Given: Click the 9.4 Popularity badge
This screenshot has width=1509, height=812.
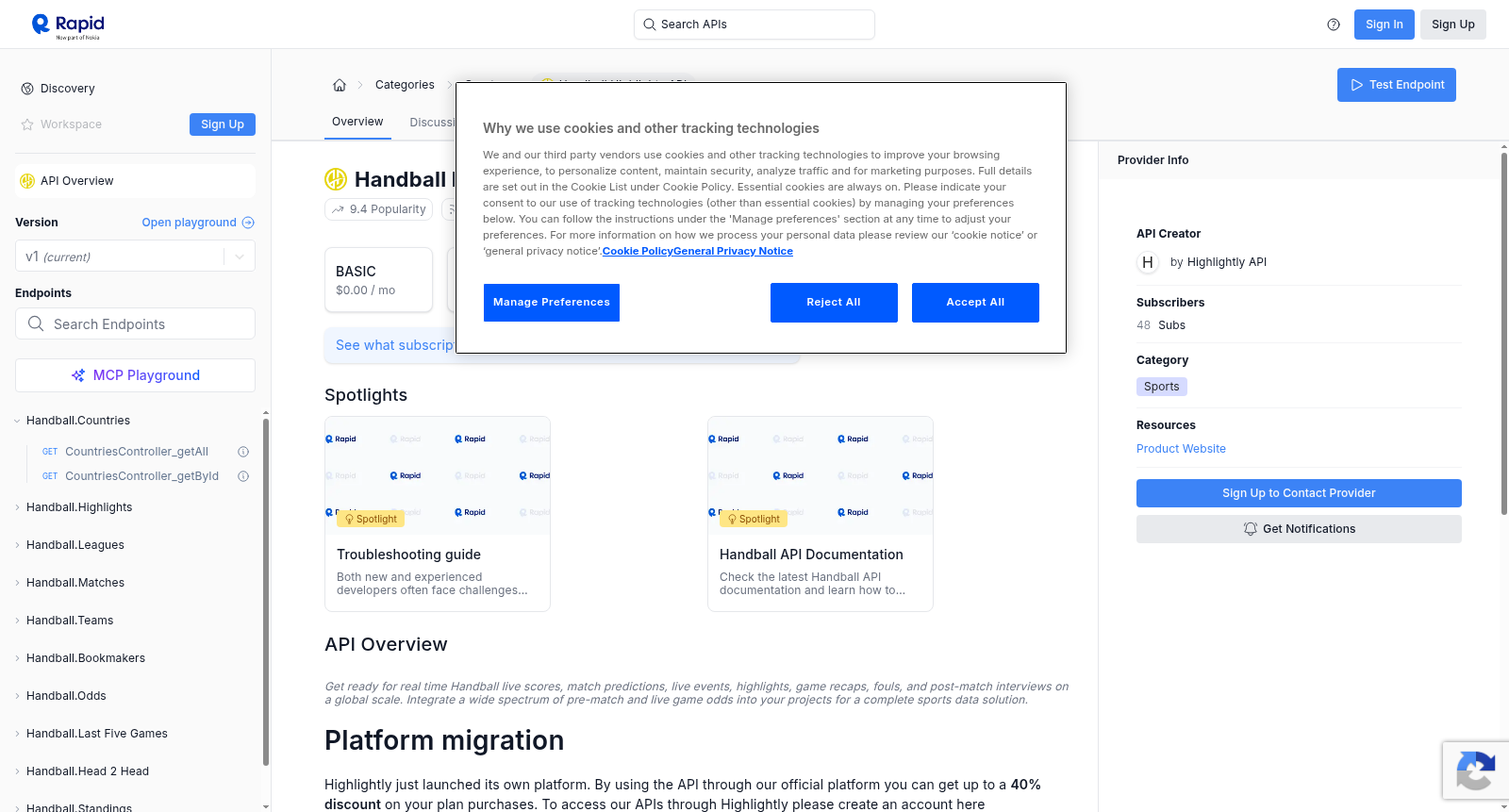Looking at the screenshot, I should tap(378, 209).
